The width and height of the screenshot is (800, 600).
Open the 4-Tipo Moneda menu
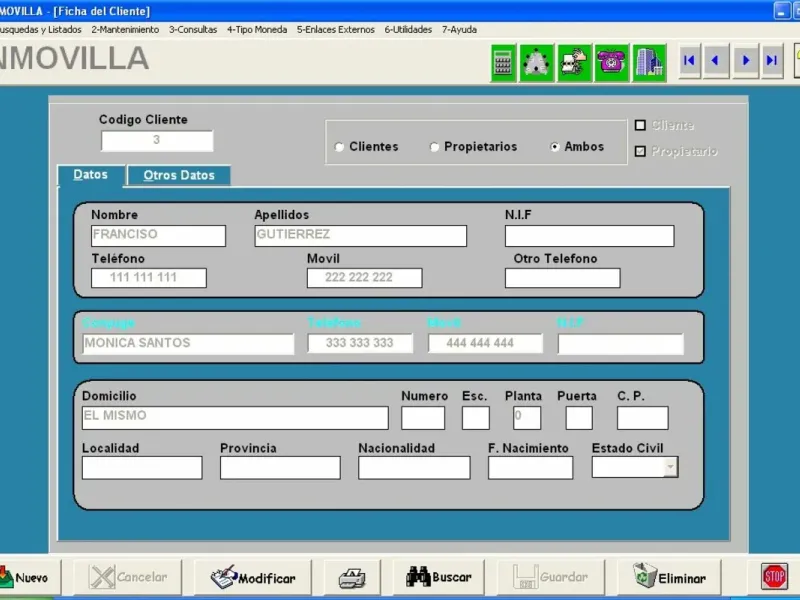(x=257, y=30)
